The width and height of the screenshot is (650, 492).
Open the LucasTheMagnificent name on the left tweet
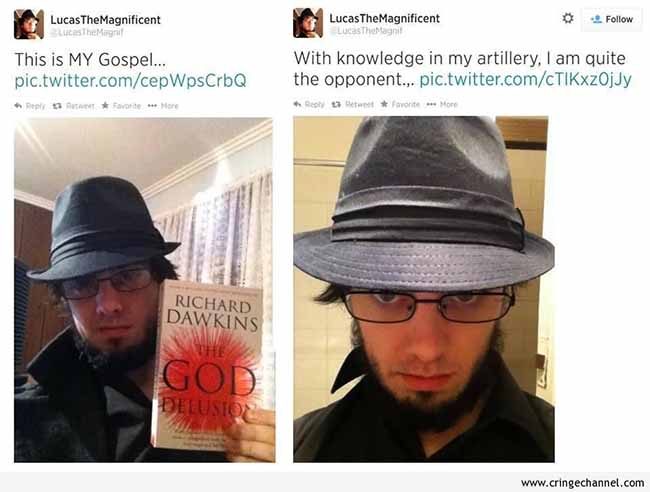point(105,20)
